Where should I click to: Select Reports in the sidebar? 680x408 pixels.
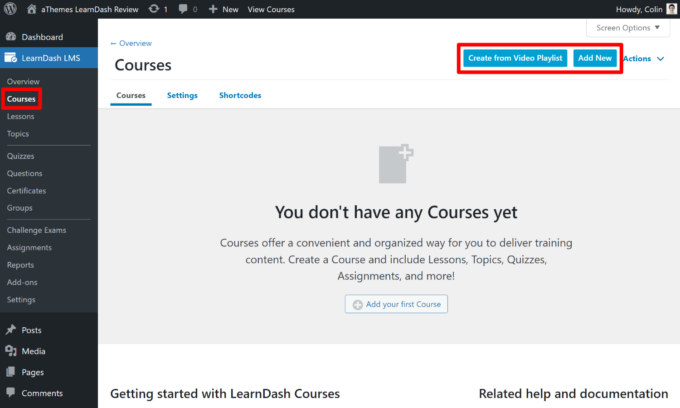pyautogui.click(x=20, y=265)
